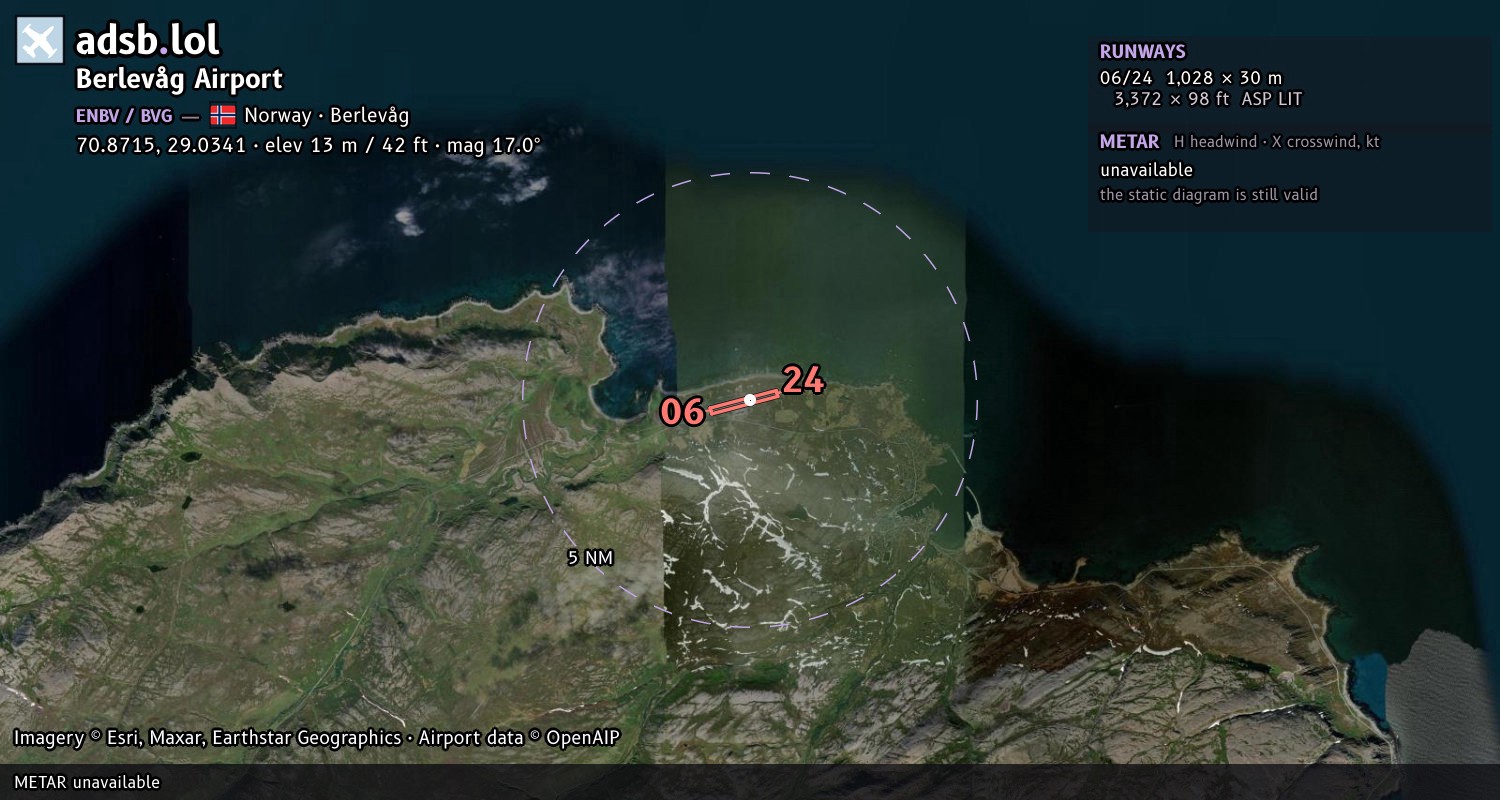Image resolution: width=1500 pixels, height=800 pixels.
Task: Click the H headwind · X crosswind legend
Action: [x=1277, y=142]
